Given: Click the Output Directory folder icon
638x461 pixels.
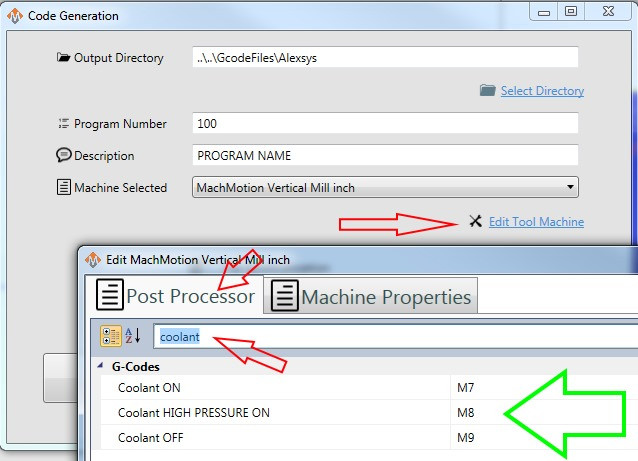Looking at the screenshot, I should (64, 58).
